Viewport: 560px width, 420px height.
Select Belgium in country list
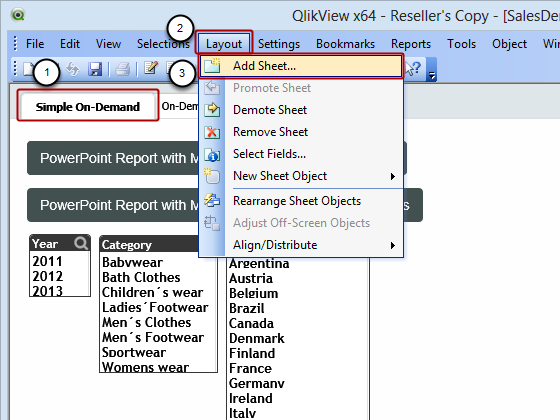click(297, 293)
